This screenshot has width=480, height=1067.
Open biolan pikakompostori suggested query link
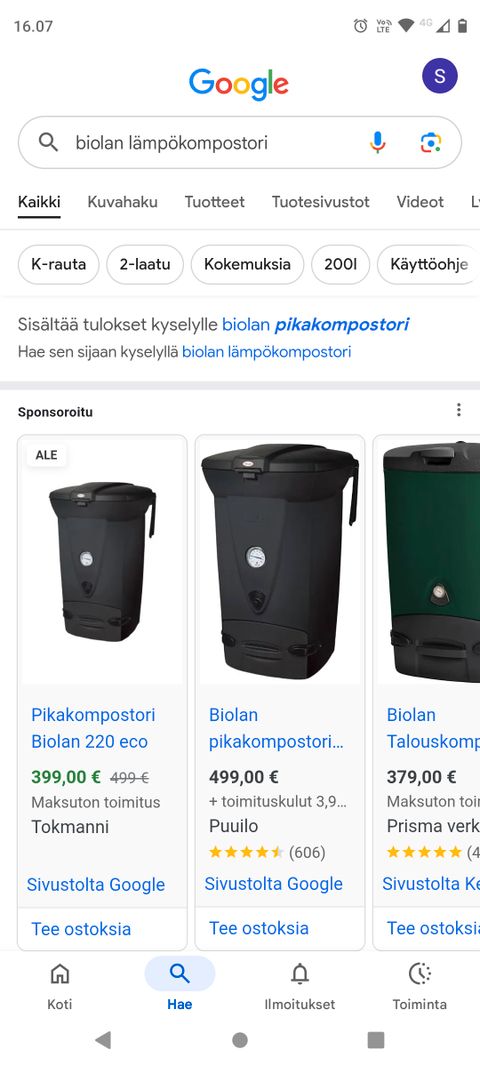click(315, 325)
